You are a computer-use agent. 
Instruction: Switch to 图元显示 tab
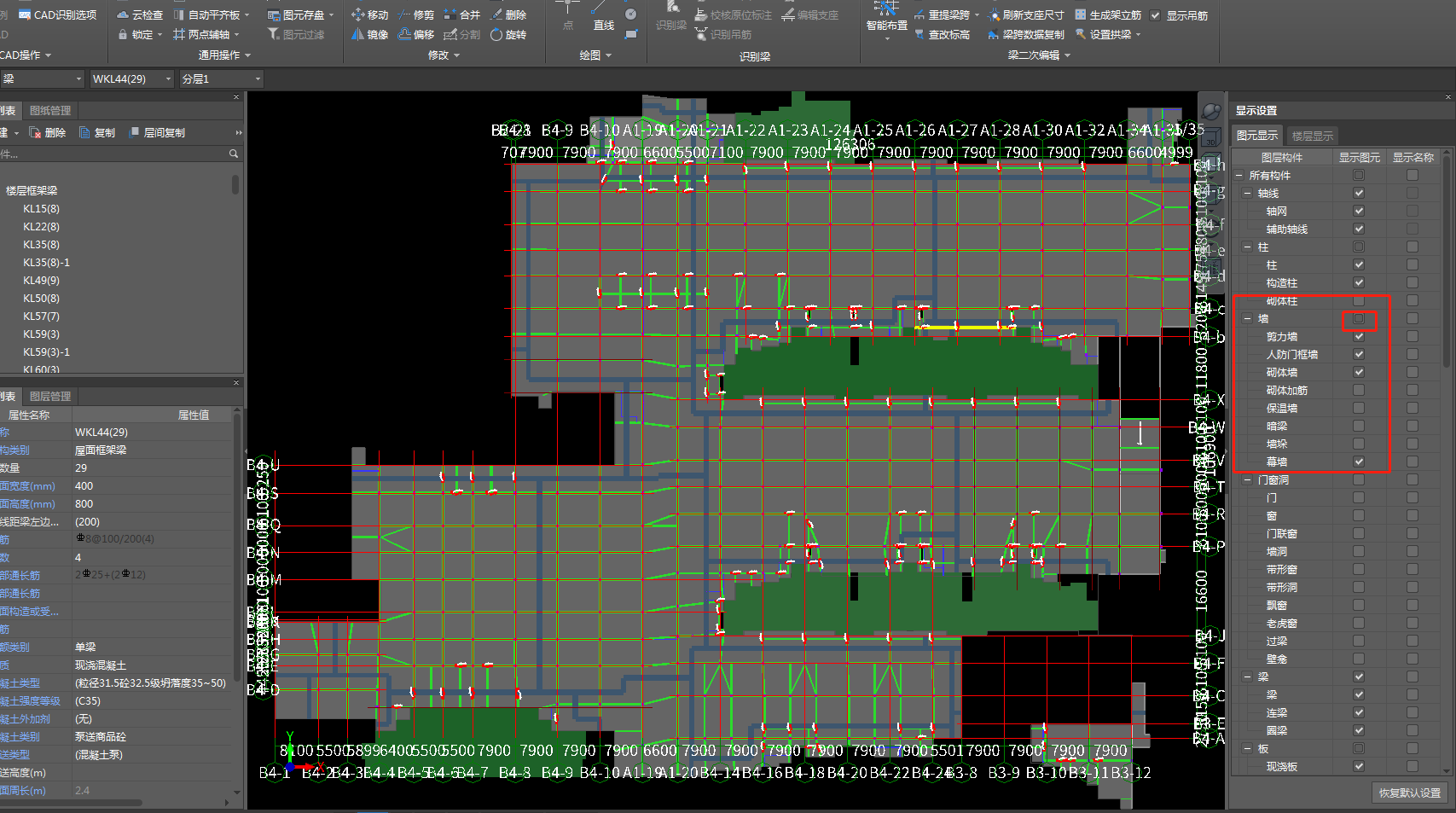[x=1257, y=136]
